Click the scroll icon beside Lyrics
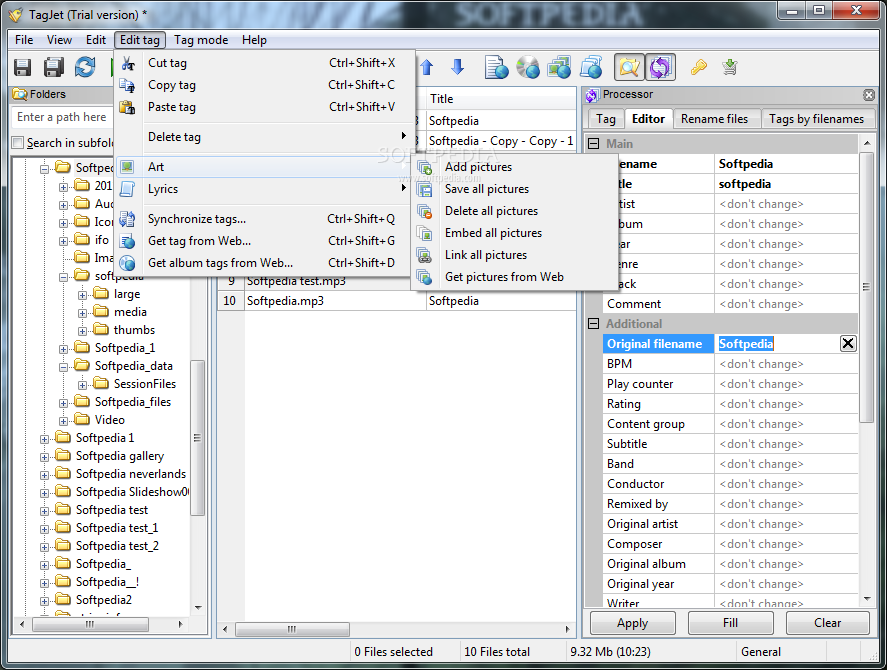Image resolution: width=887 pixels, height=670 pixels. click(x=128, y=189)
